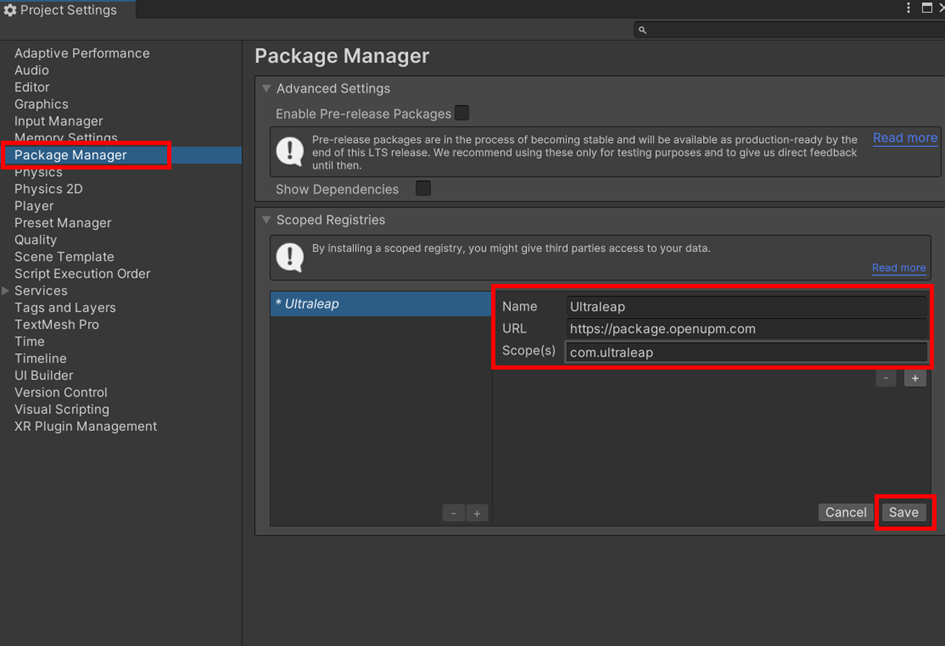This screenshot has height=646, width=945.
Task: Open Read more link for scoped registries
Action: pyautogui.click(x=899, y=268)
